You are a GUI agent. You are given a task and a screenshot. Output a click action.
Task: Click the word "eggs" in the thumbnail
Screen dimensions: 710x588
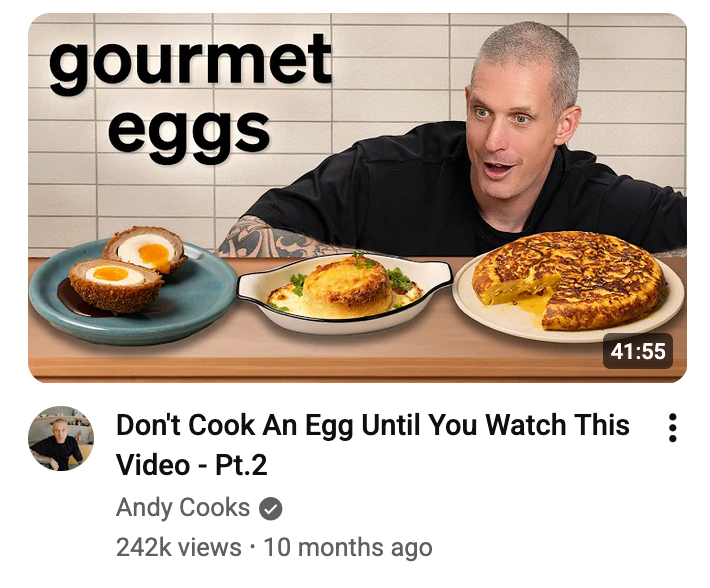[x=189, y=132]
